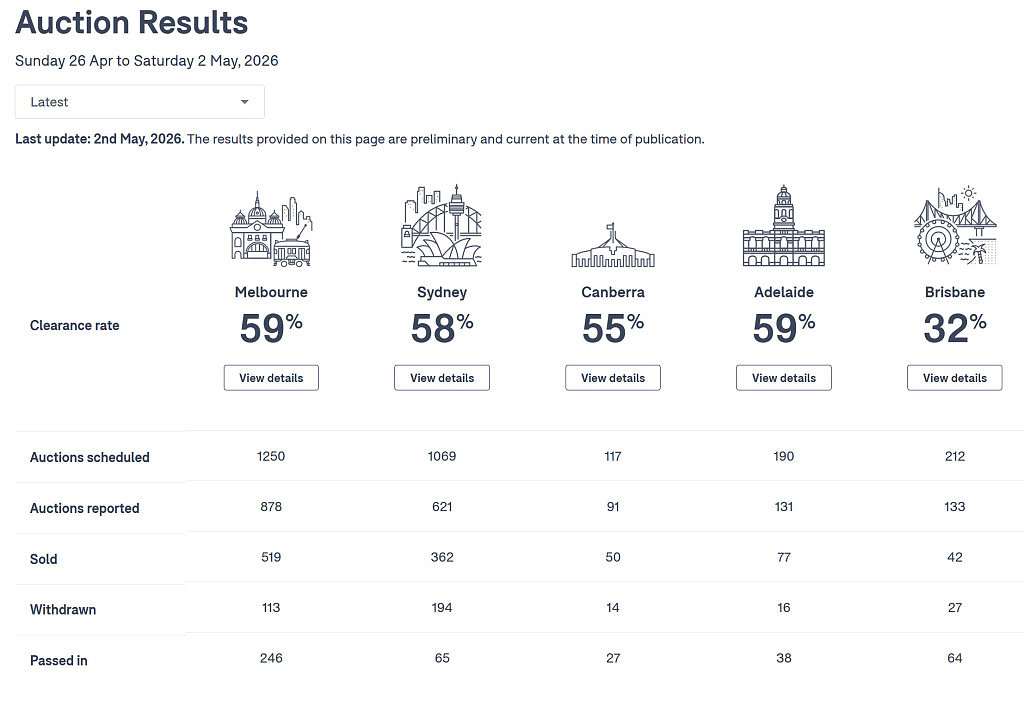The image size is (1024, 701).
Task: Click the Passed in row label
Action: pyautogui.click(x=59, y=660)
